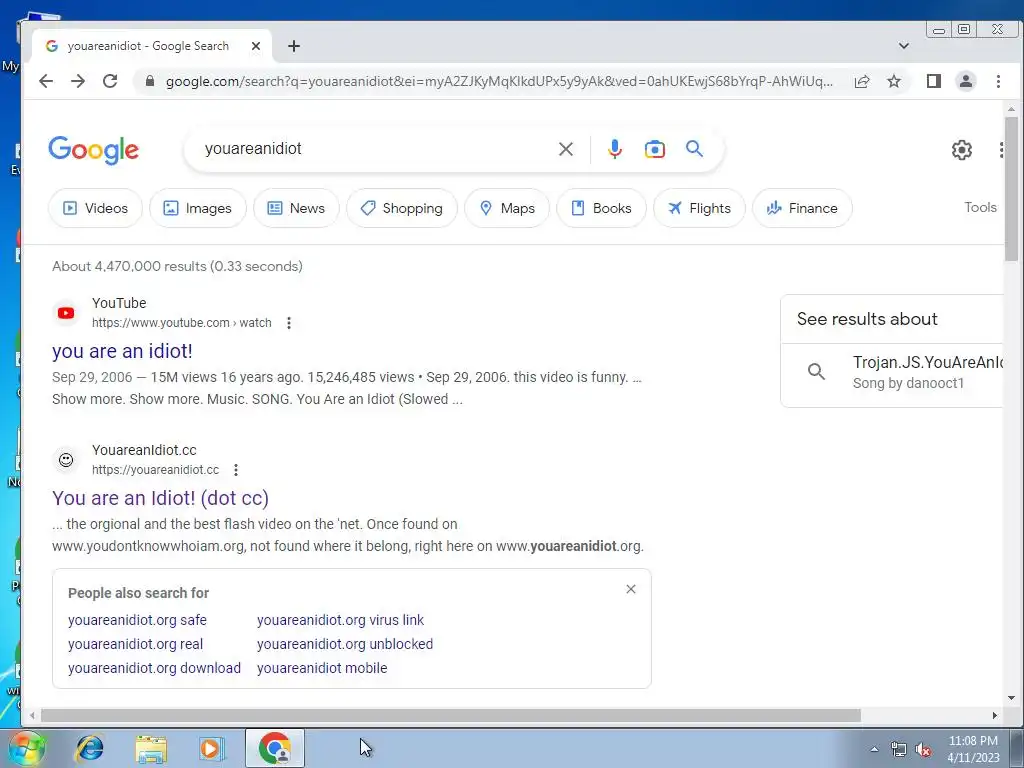Image resolution: width=1024 pixels, height=768 pixels.
Task: Open the Chrome profile avatar
Action: pyautogui.click(x=966, y=81)
